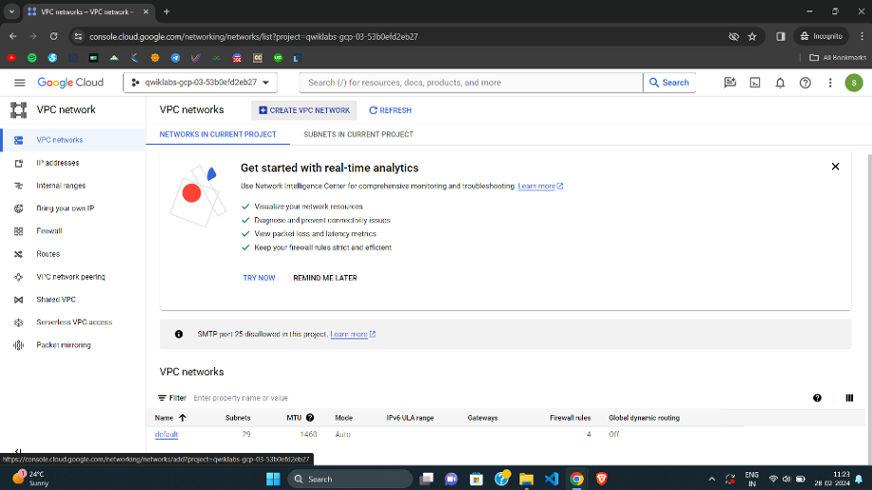Viewport: 872px width, 490px height.
Task: Dismiss the real-time analytics banner
Action: (835, 166)
